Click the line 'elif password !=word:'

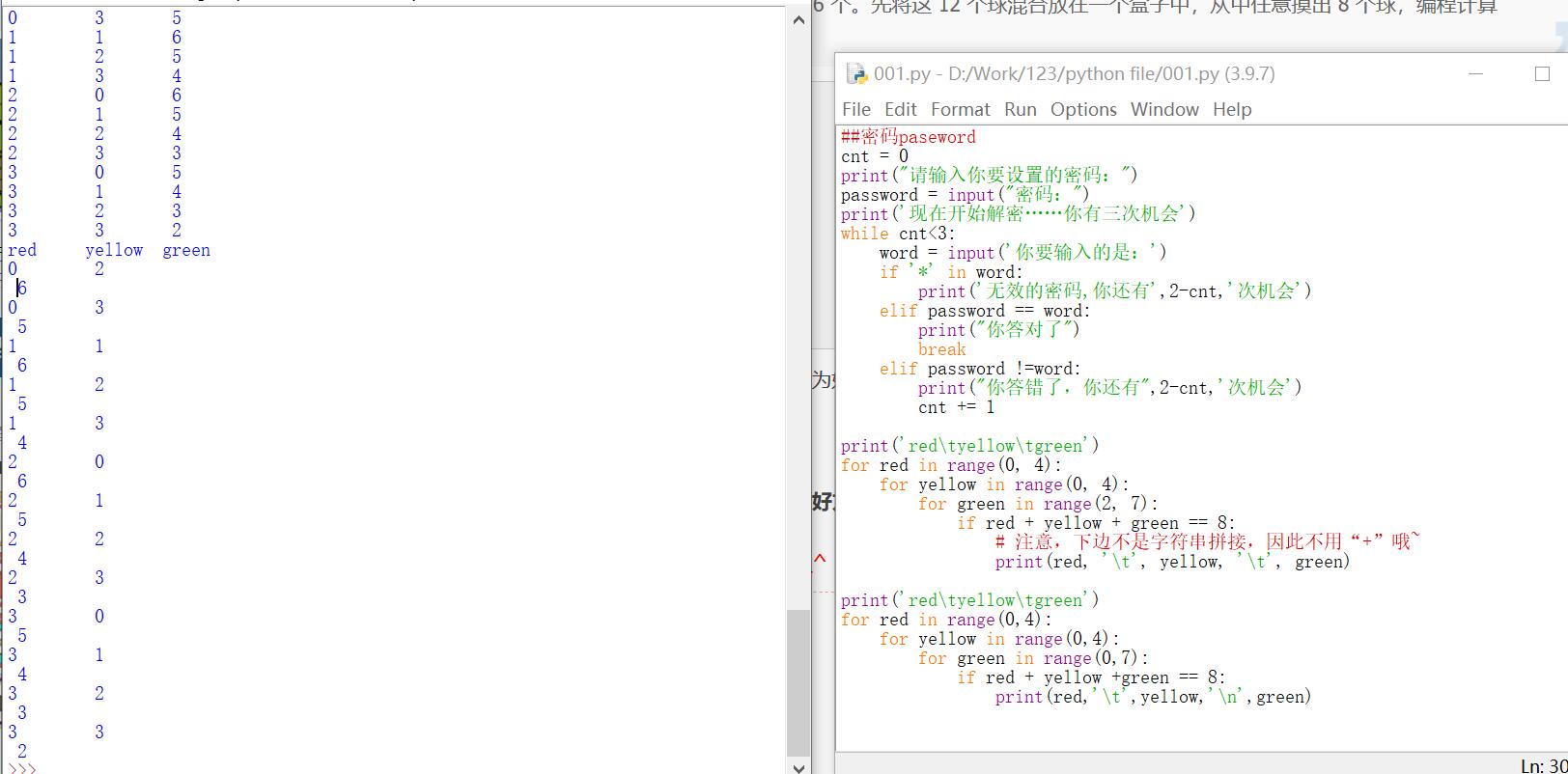980,369
